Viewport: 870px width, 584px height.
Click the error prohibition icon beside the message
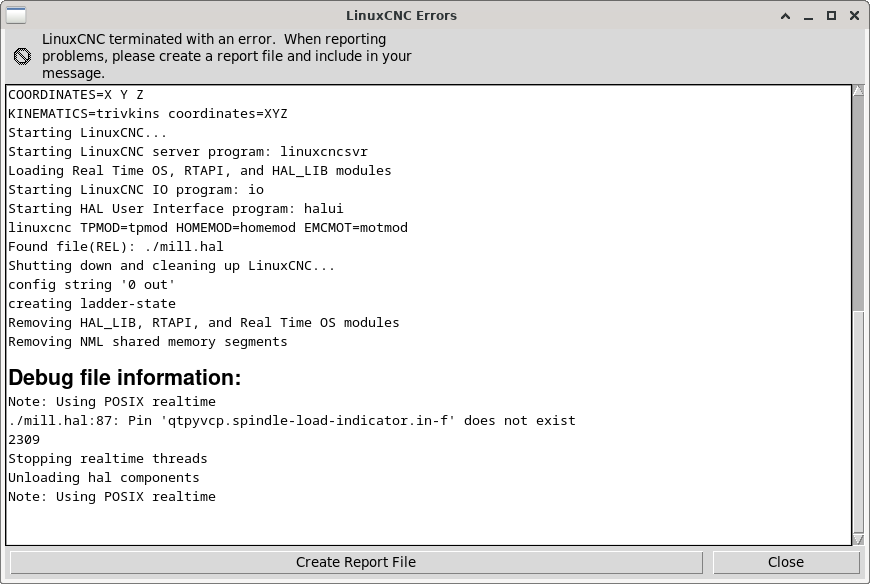[22, 56]
